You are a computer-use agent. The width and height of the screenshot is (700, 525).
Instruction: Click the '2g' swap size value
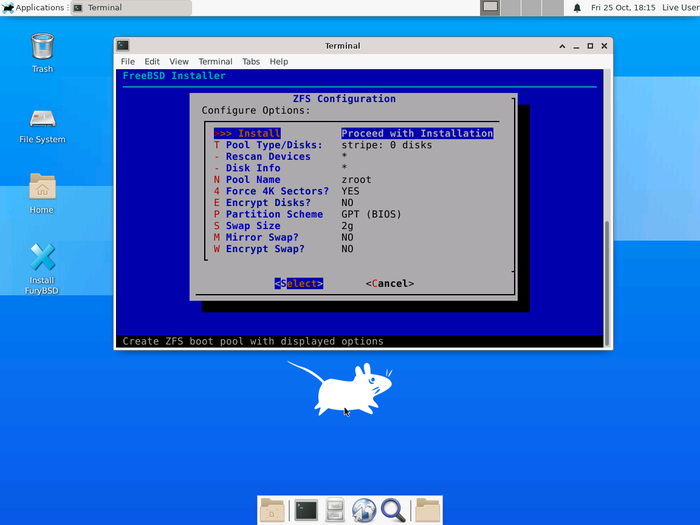347,226
